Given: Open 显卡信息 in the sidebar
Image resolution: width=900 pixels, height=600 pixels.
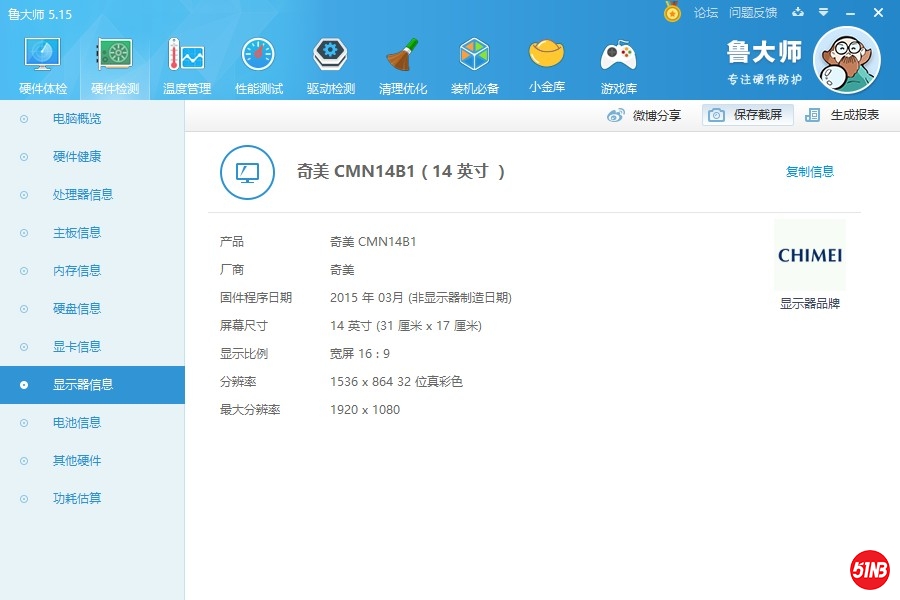Looking at the screenshot, I should click(x=77, y=347).
